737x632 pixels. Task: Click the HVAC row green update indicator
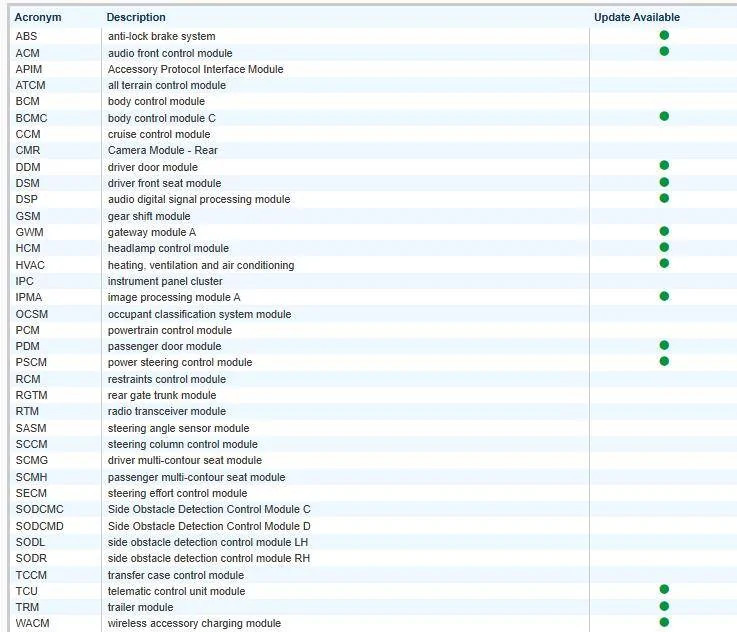point(664,263)
